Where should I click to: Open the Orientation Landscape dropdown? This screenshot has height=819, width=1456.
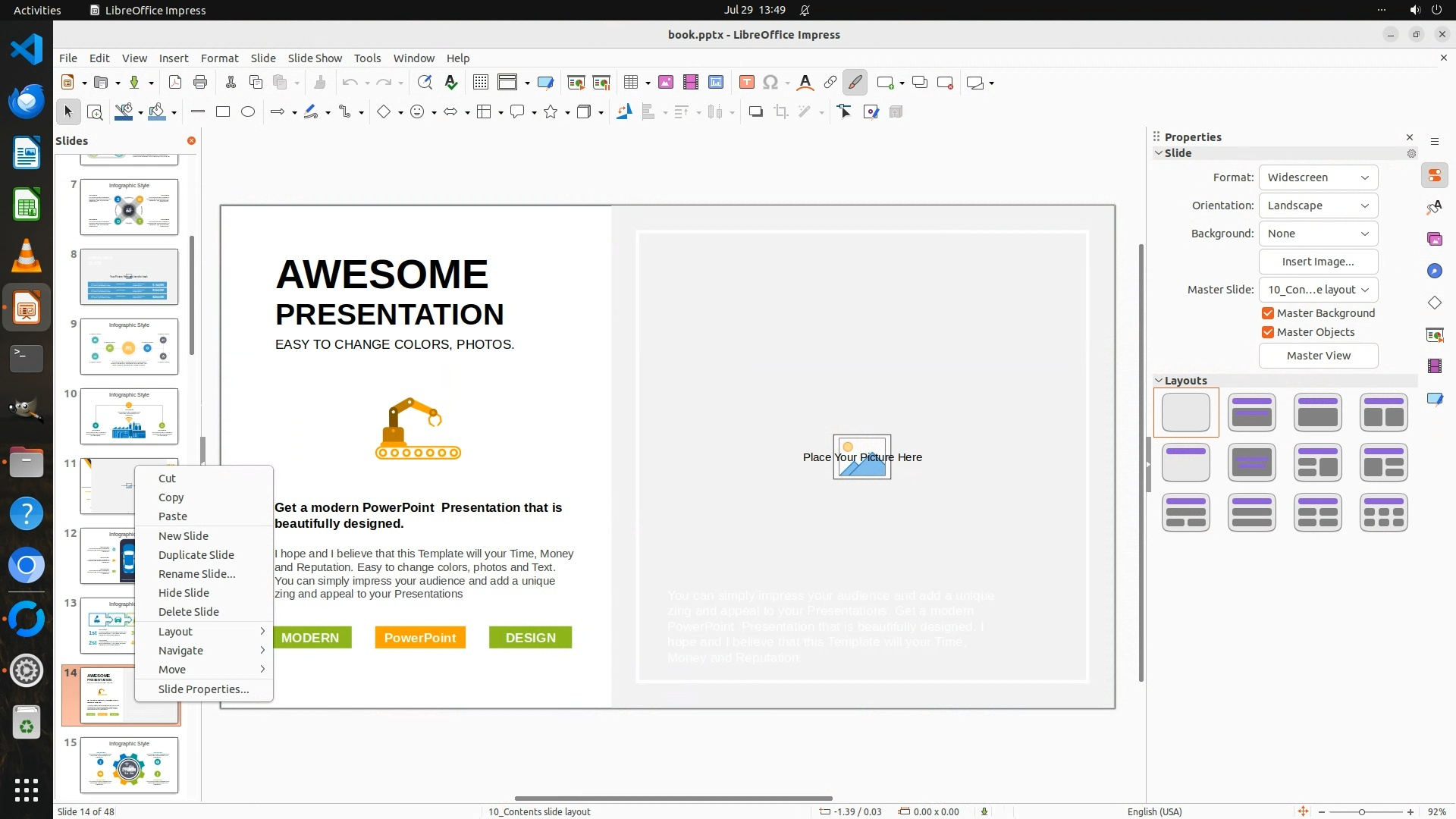[x=1318, y=206]
